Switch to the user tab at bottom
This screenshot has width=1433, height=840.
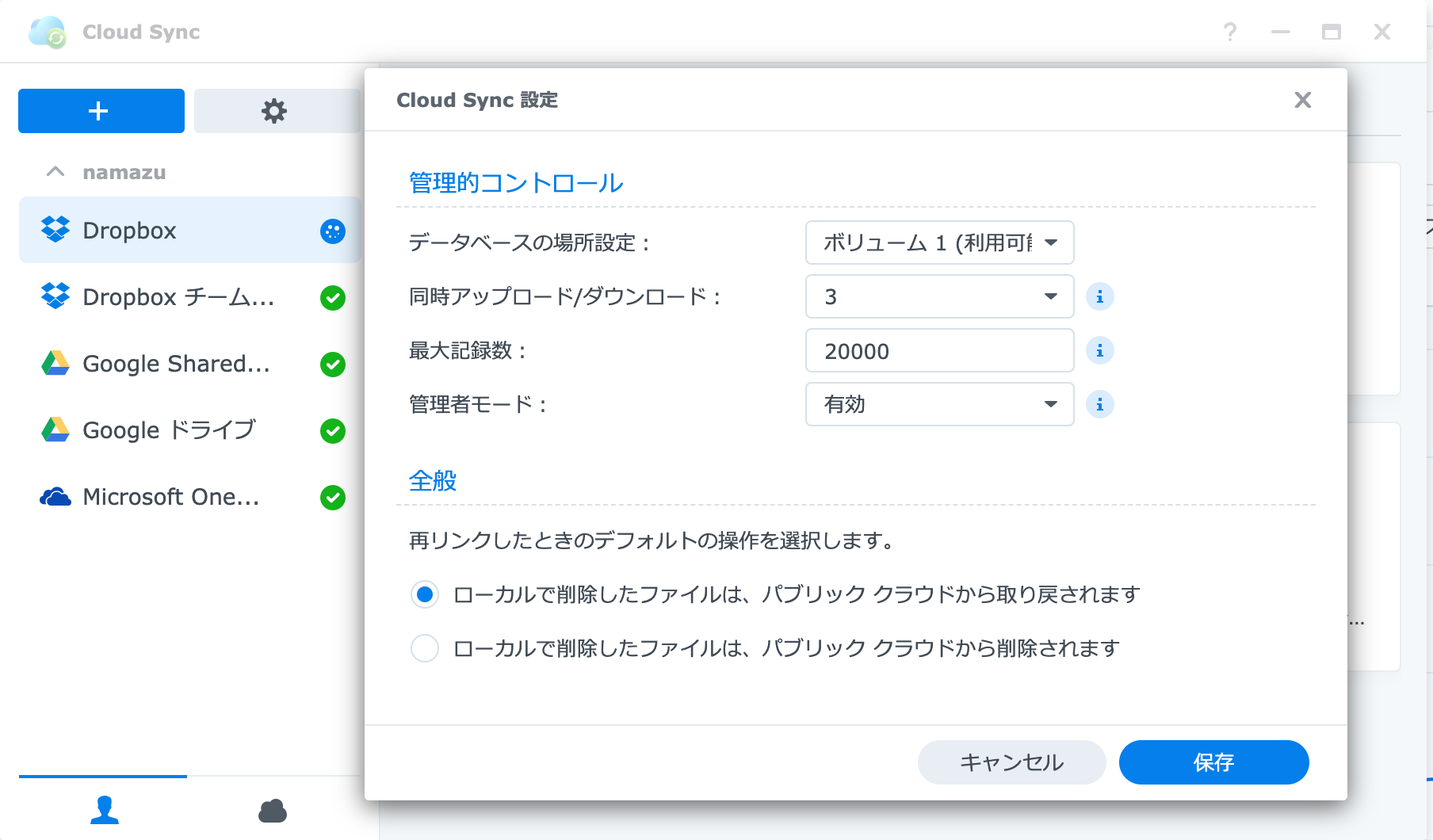[104, 810]
